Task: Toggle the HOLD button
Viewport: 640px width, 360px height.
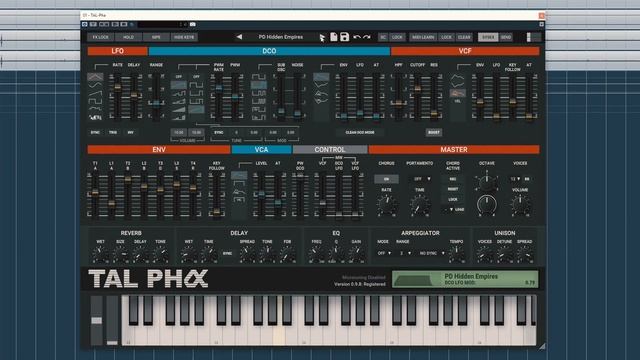Action: click(x=129, y=37)
